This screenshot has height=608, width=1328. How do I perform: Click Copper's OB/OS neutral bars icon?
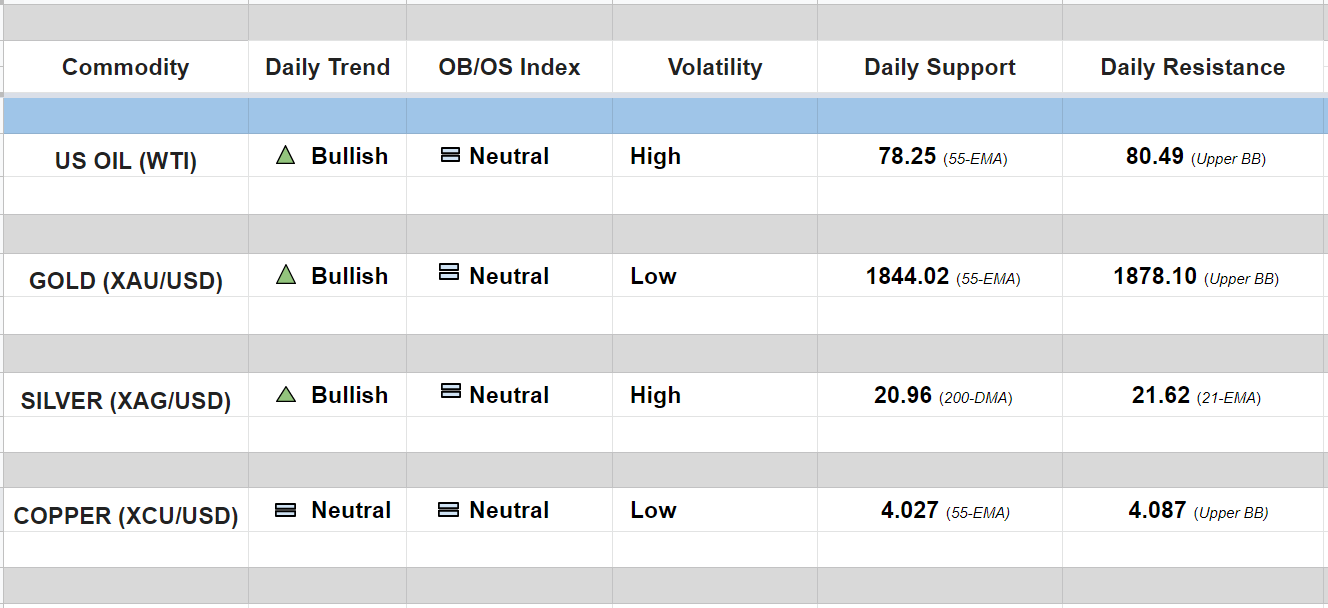point(449,510)
